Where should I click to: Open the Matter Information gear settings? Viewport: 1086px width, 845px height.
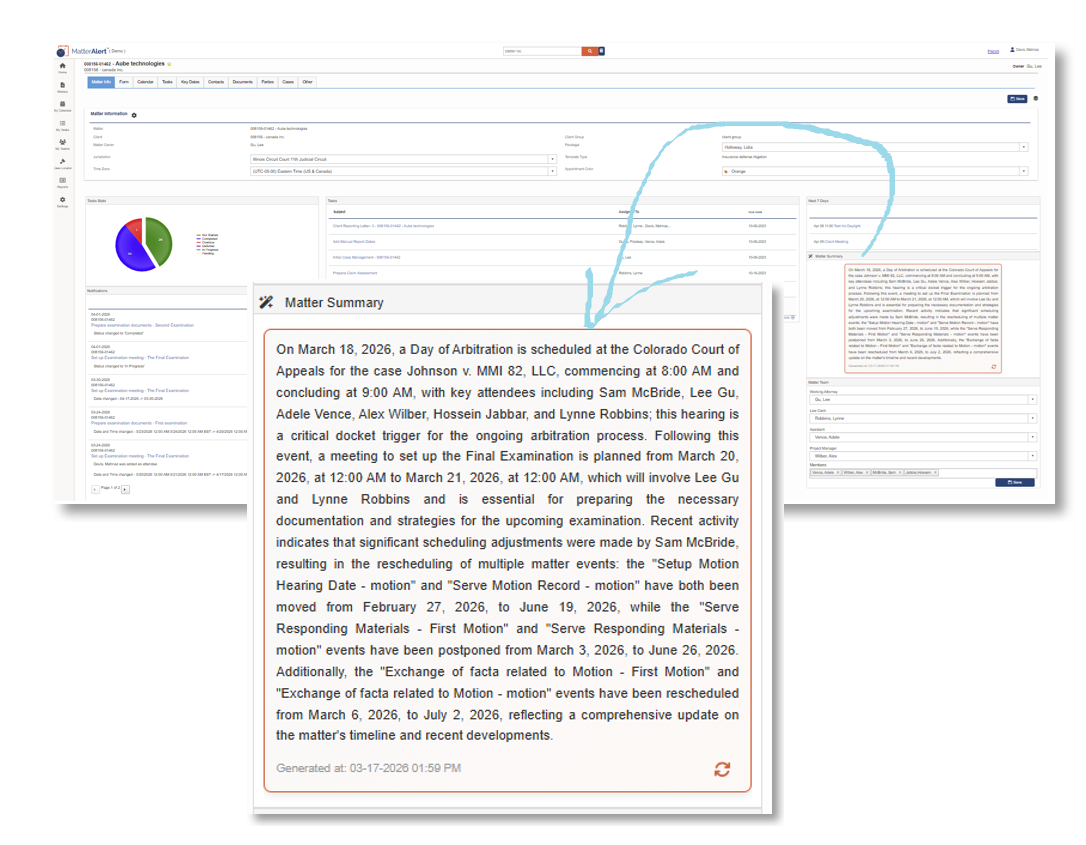pos(134,115)
